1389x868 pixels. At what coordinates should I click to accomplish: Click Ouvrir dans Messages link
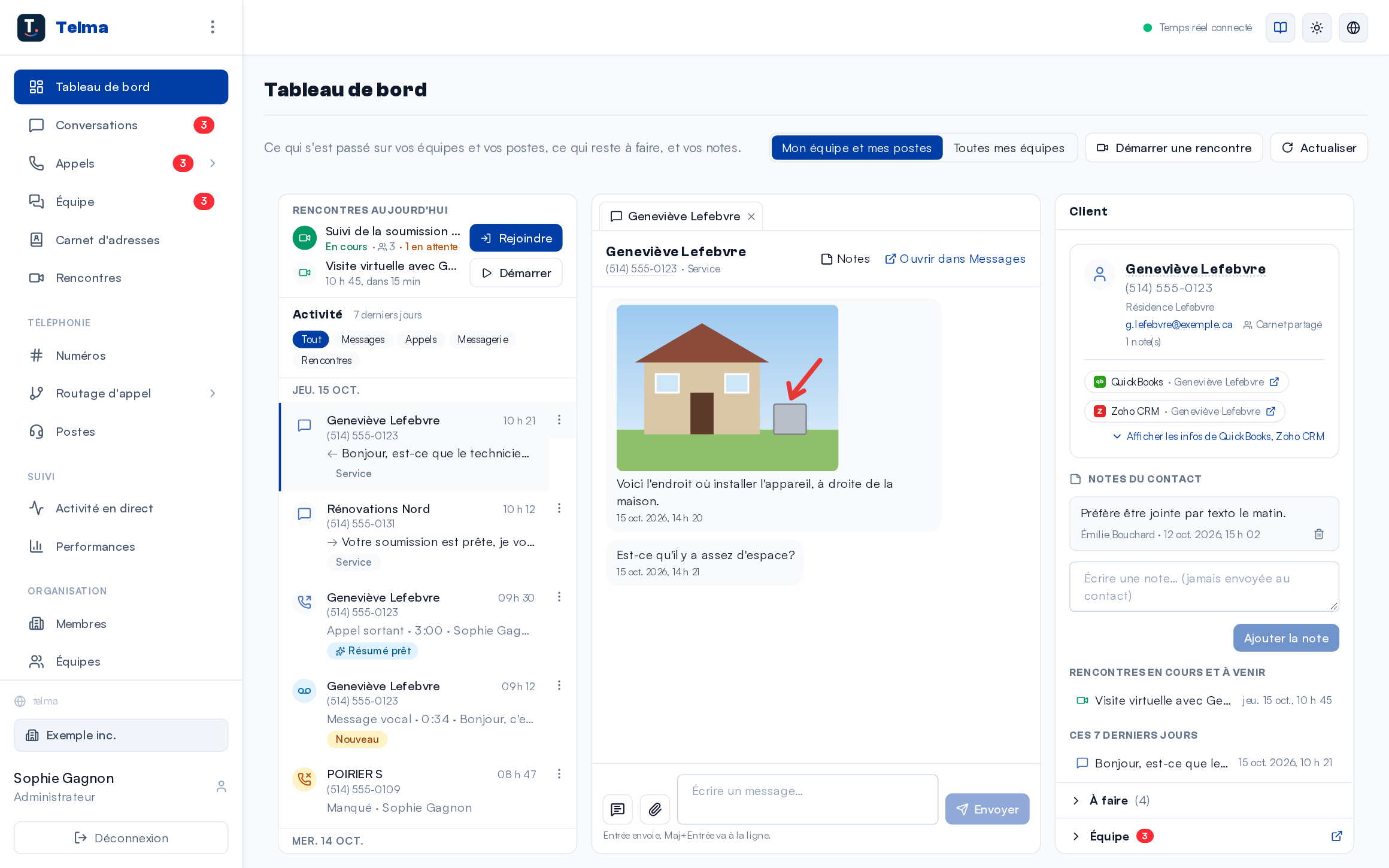pyautogui.click(x=955, y=259)
